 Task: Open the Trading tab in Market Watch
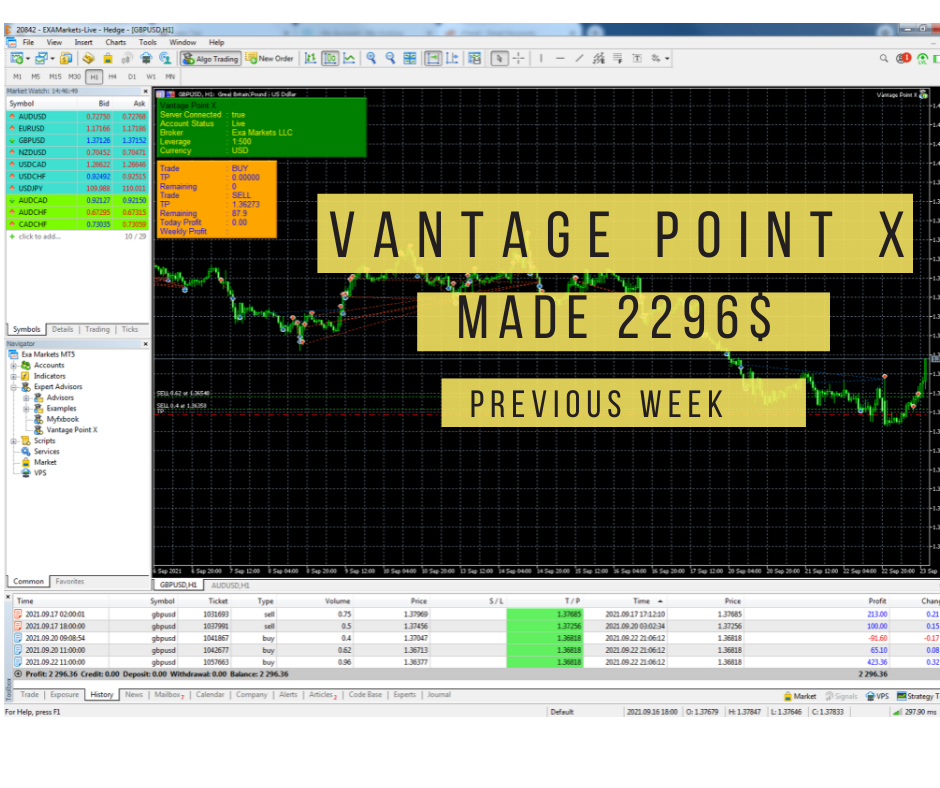point(97,329)
